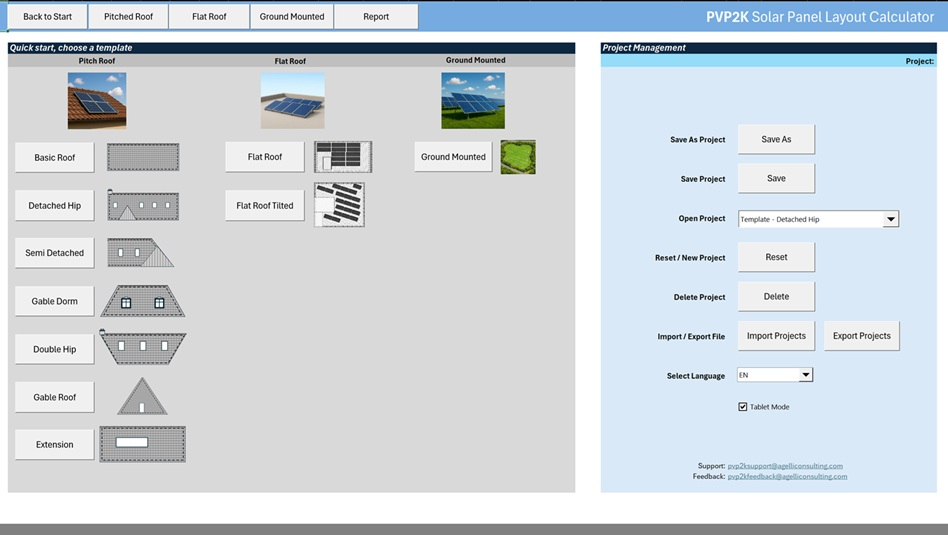The width and height of the screenshot is (948, 535).
Task: Click the Extension roof diagram icon
Action: [143, 444]
